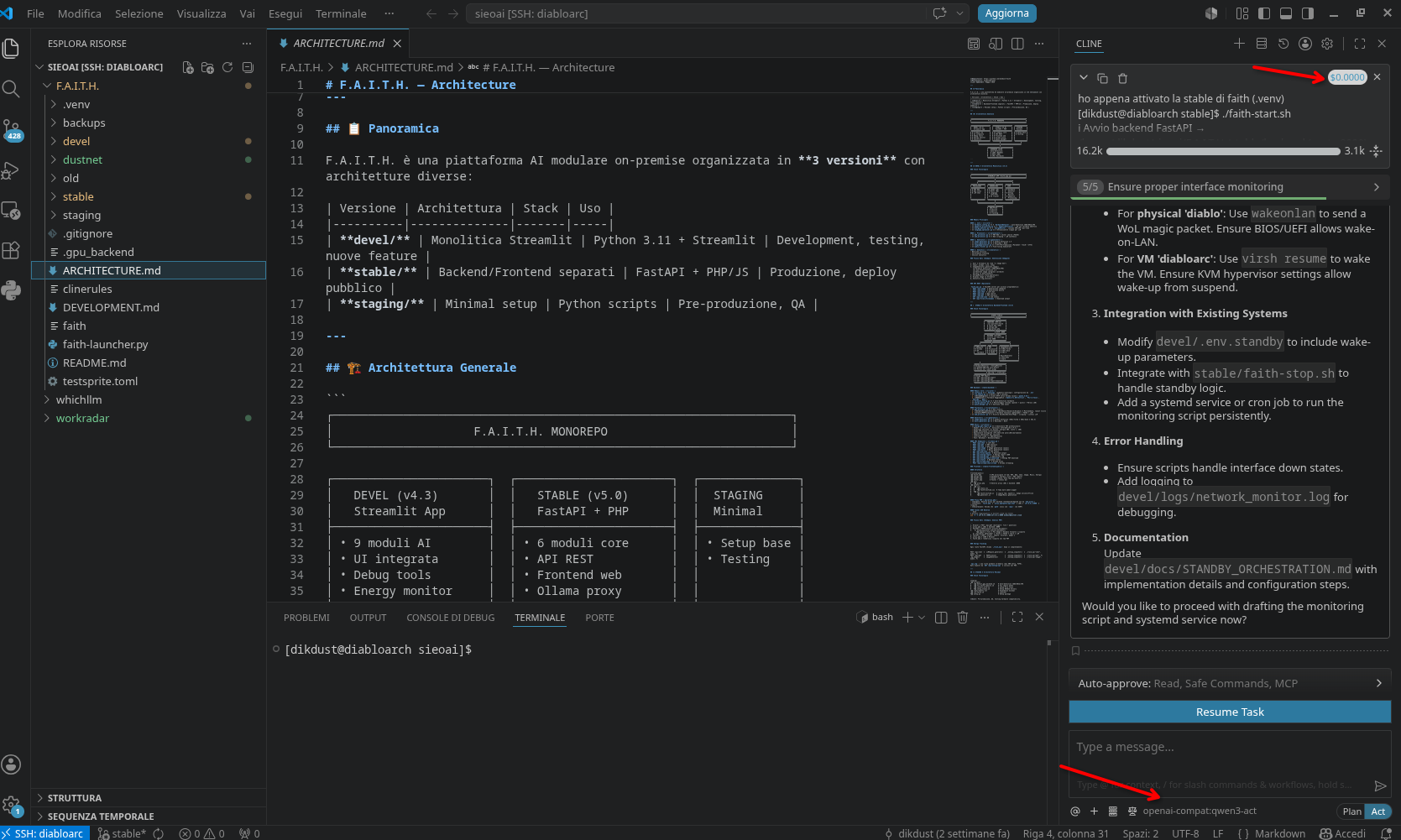
Task: Start new Cline task with plus icon
Action: 1239,44
